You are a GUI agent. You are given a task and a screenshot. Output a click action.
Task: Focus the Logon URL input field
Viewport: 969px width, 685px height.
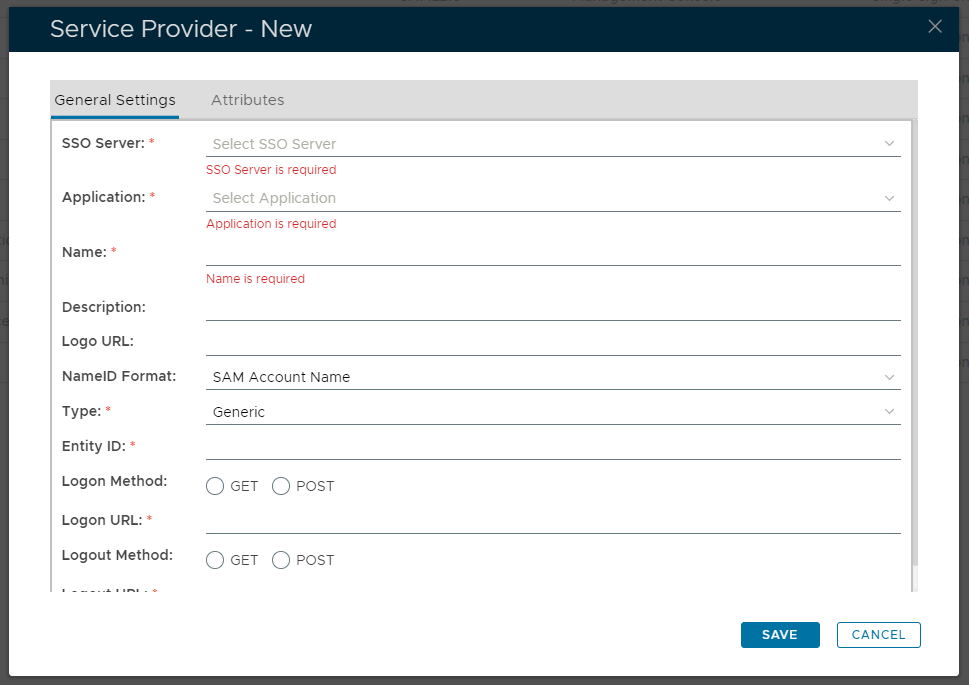552,521
